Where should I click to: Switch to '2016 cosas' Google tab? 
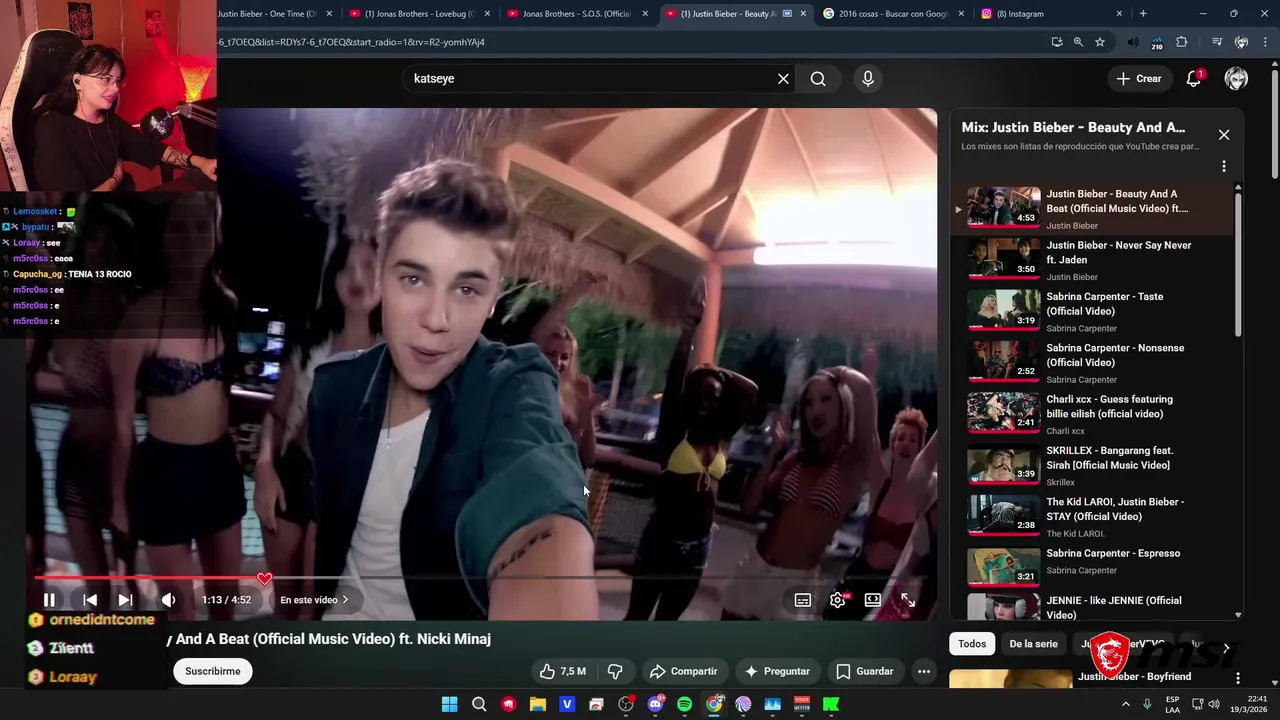pyautogui.click(x=894, y=14)
